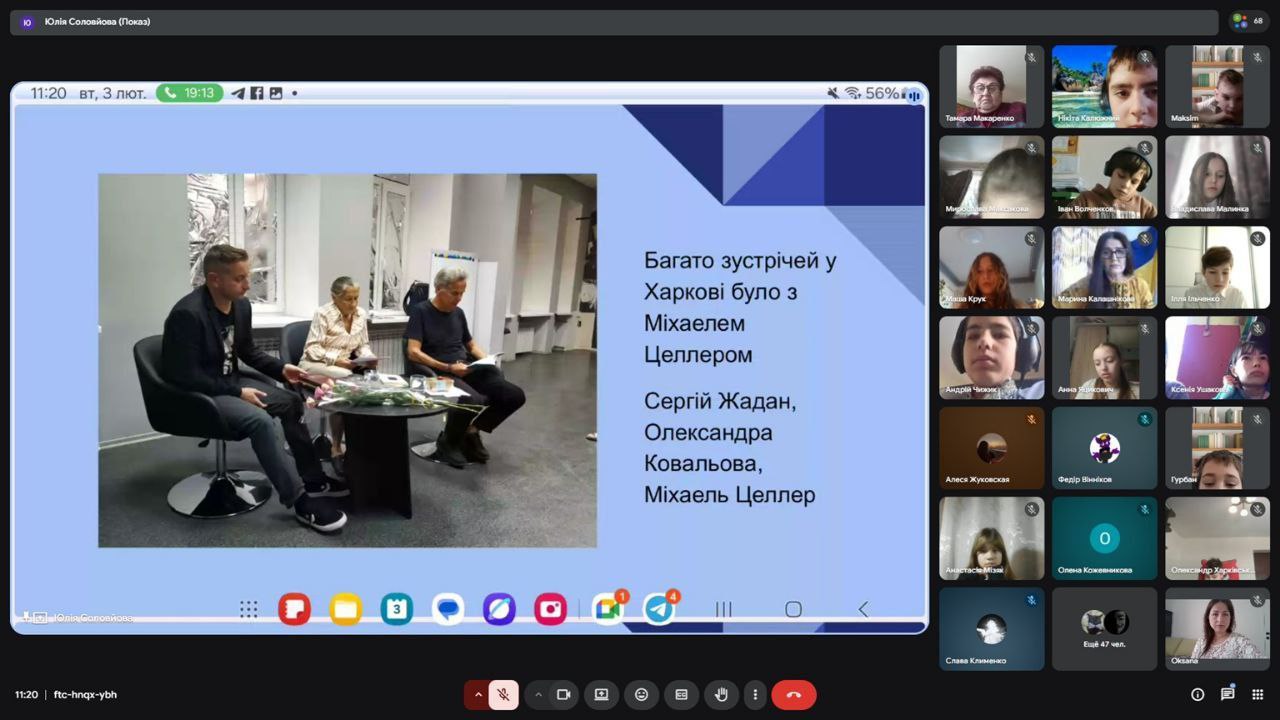Viewport: 1280px width, 720px height.
Task: Select Марина Калашнікова's video tile
Action: point(1104,267)
